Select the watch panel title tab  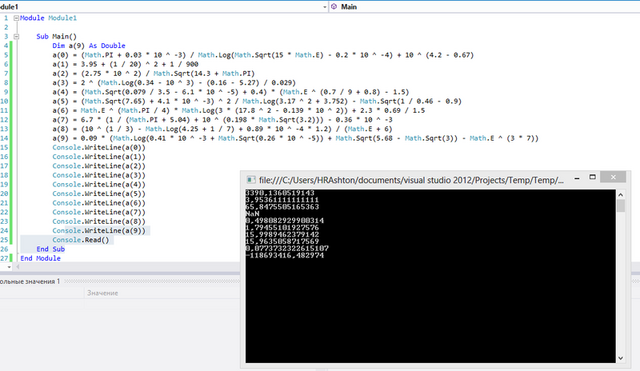click(x=30, y=281)
